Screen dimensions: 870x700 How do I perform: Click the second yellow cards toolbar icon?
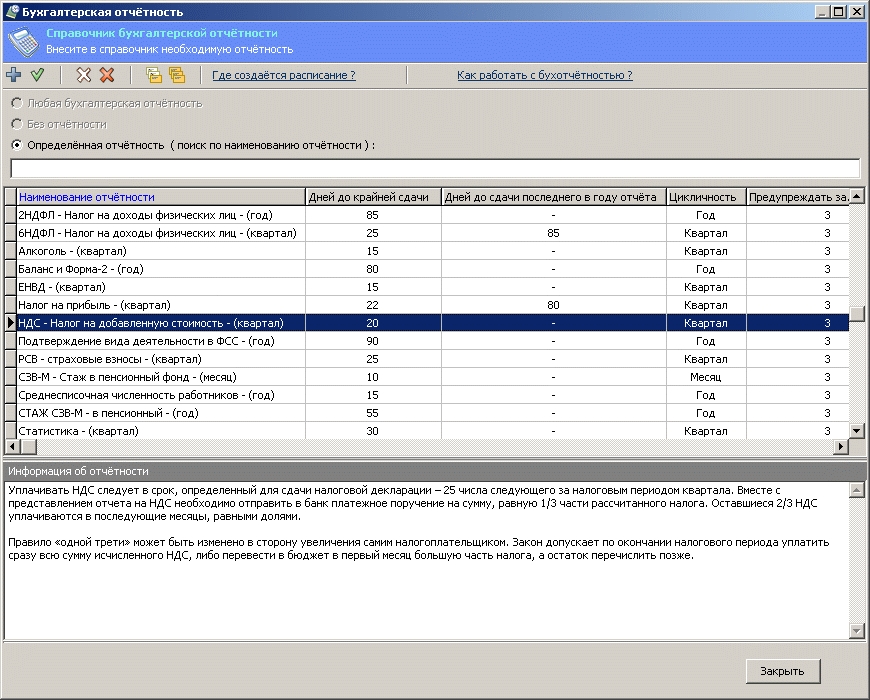pyautogui.click(x=177, y=75)
